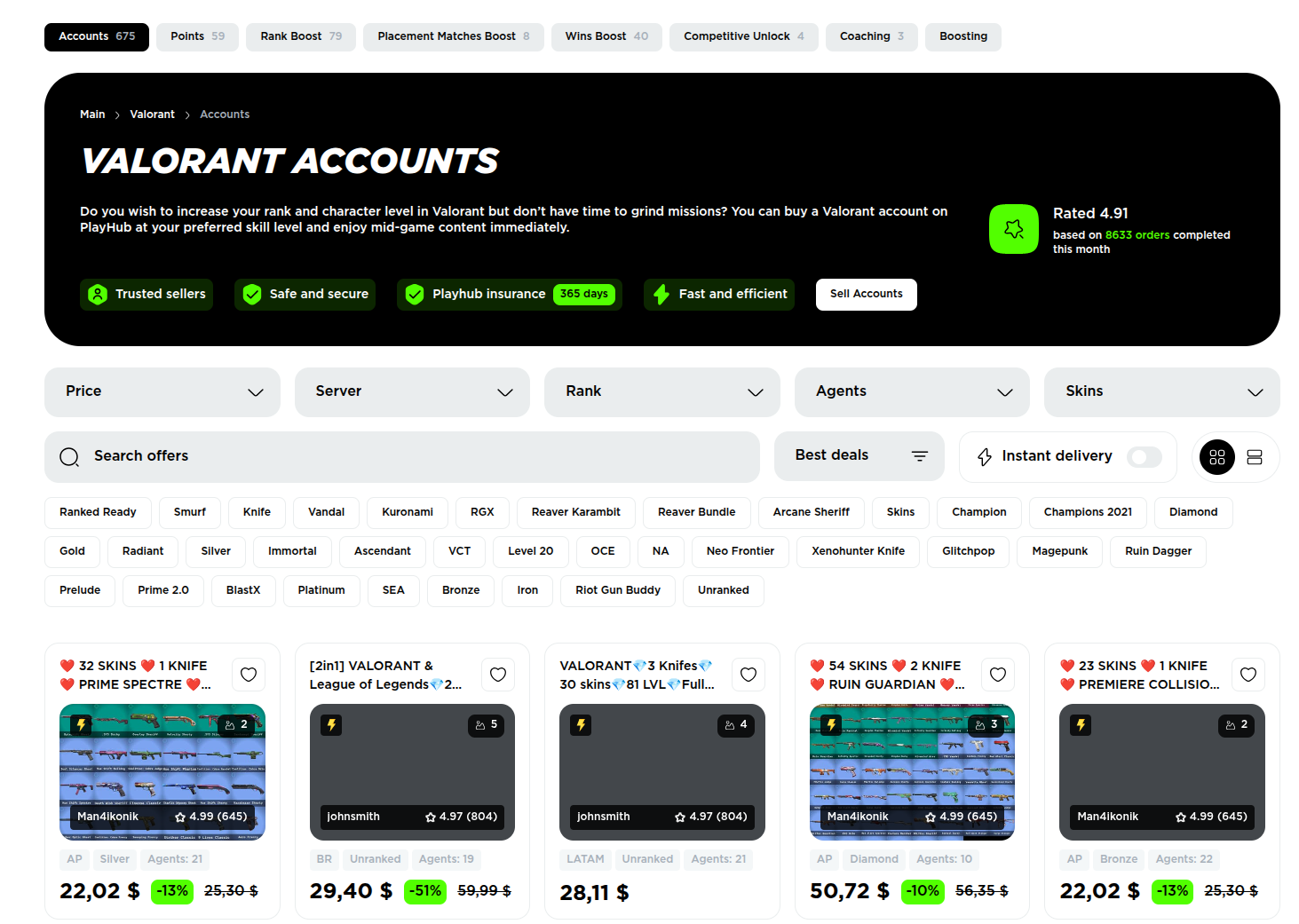Click the Instant delivery lightning icon

(984, 456)
